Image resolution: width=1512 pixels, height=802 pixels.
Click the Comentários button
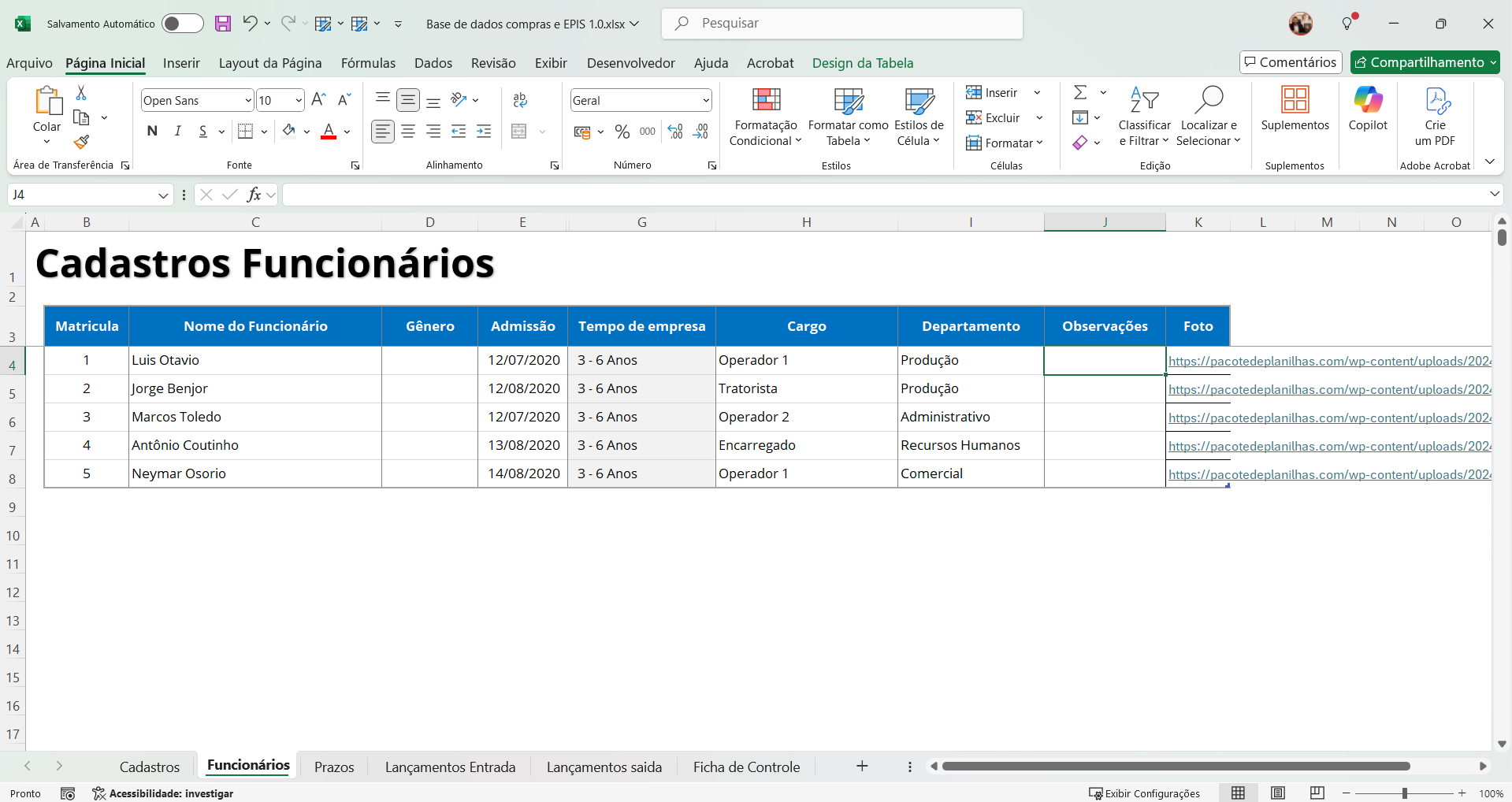click(1290, 62)
